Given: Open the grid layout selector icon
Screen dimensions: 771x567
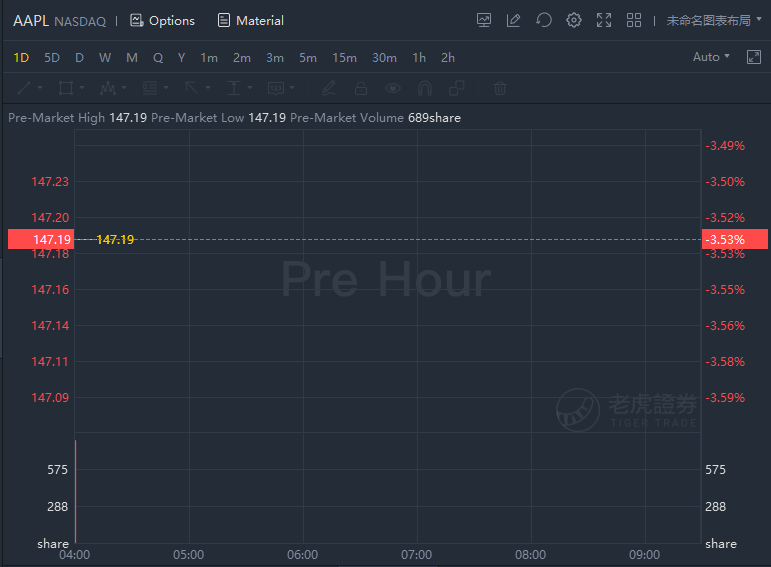Looking at the screenshot, I should 634,20.
